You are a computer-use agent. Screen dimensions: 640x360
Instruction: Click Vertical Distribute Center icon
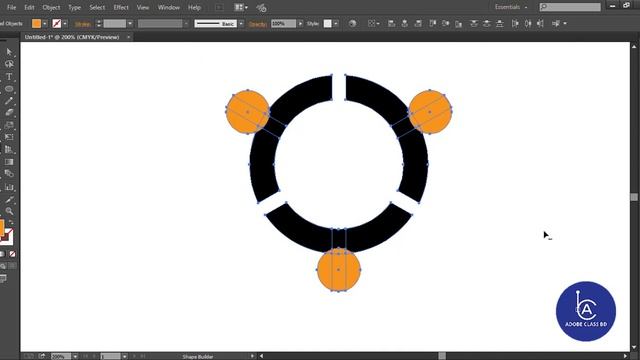click(x=487, y=24)
